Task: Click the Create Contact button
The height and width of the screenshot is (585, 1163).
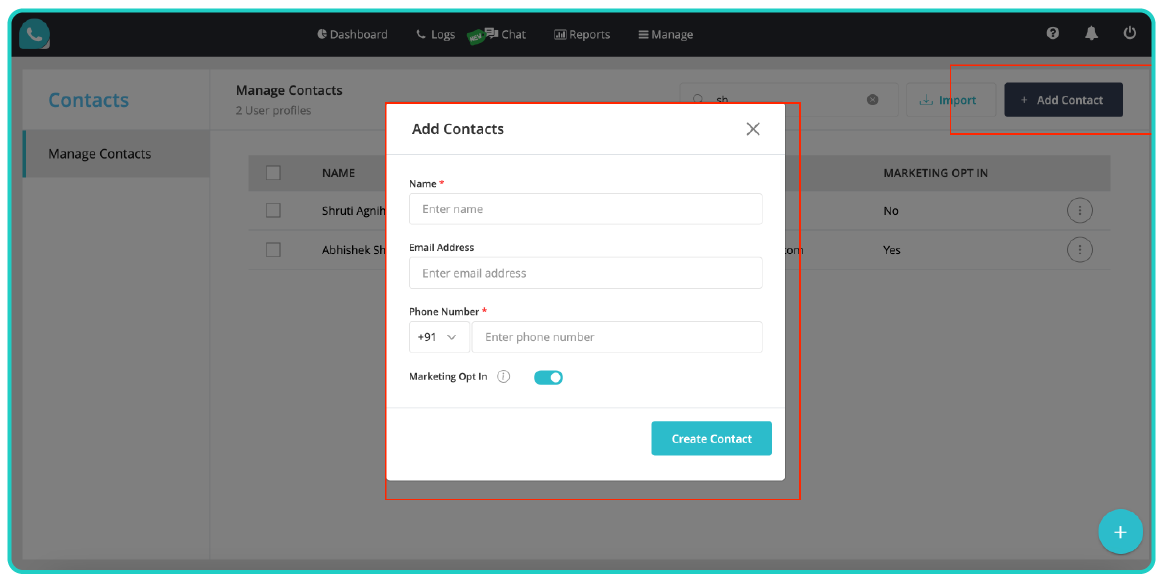Action: [x=711, y=438]
